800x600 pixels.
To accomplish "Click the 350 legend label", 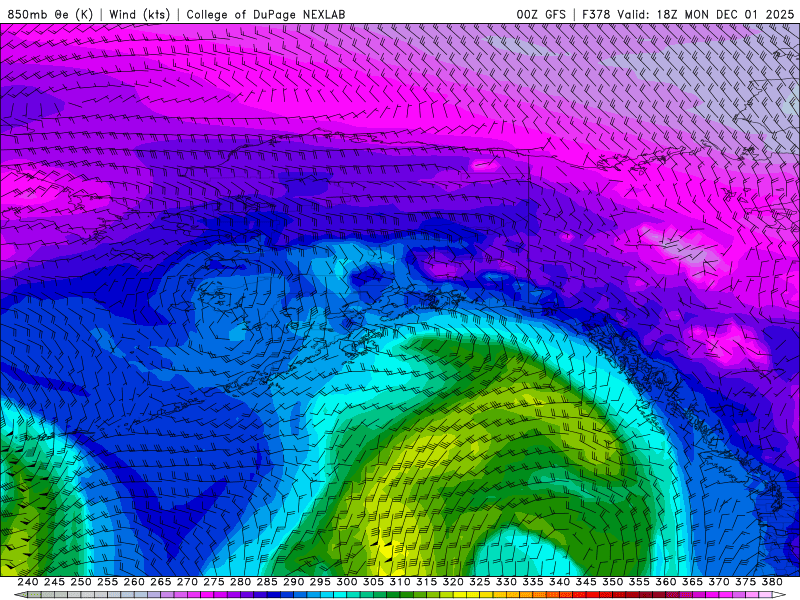I will pos(612,582).
